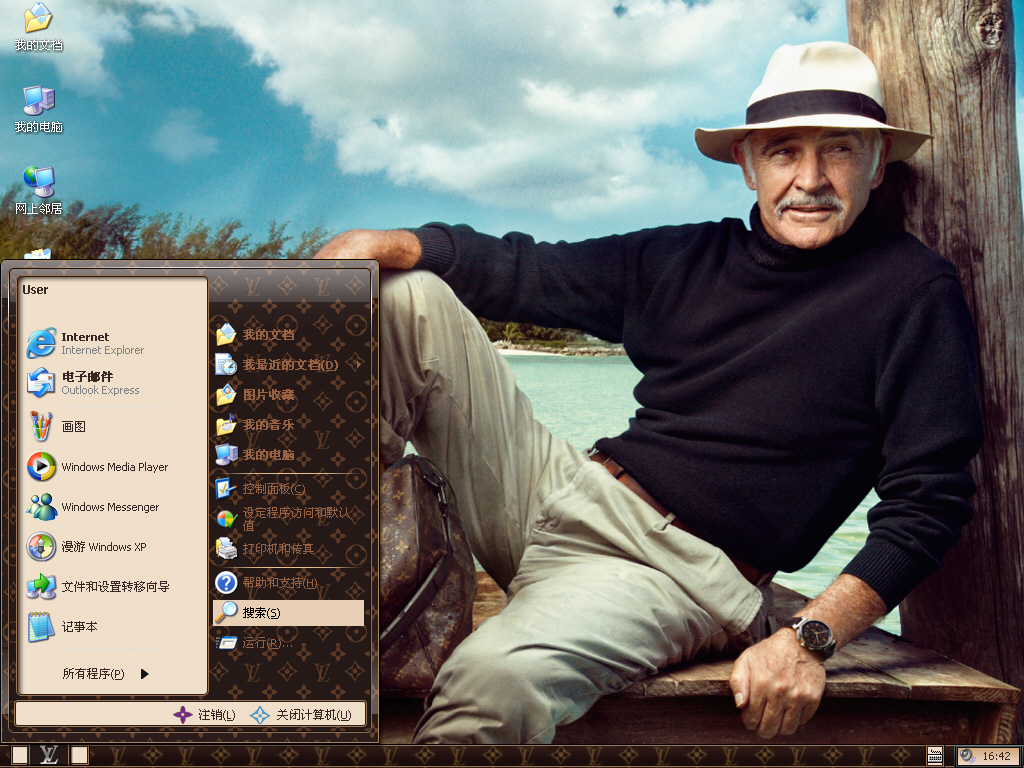This screenshot has width=1024, height=768.
Task: Expand 所有程序(P) all programs arrow
Action: pos(144,673)
